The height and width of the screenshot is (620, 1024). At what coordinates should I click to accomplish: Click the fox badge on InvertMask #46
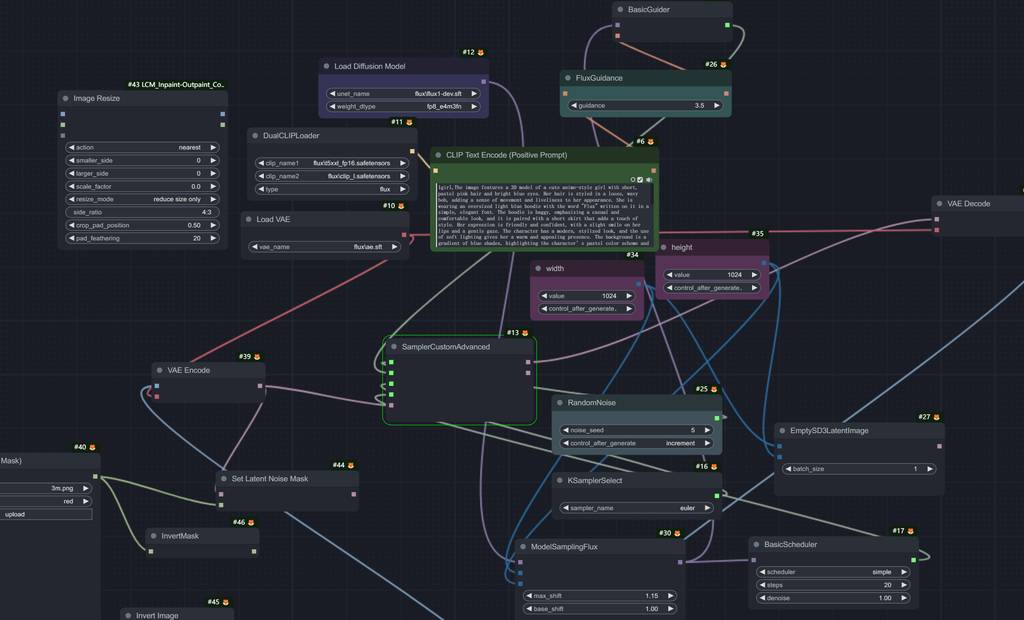[251, 522]
